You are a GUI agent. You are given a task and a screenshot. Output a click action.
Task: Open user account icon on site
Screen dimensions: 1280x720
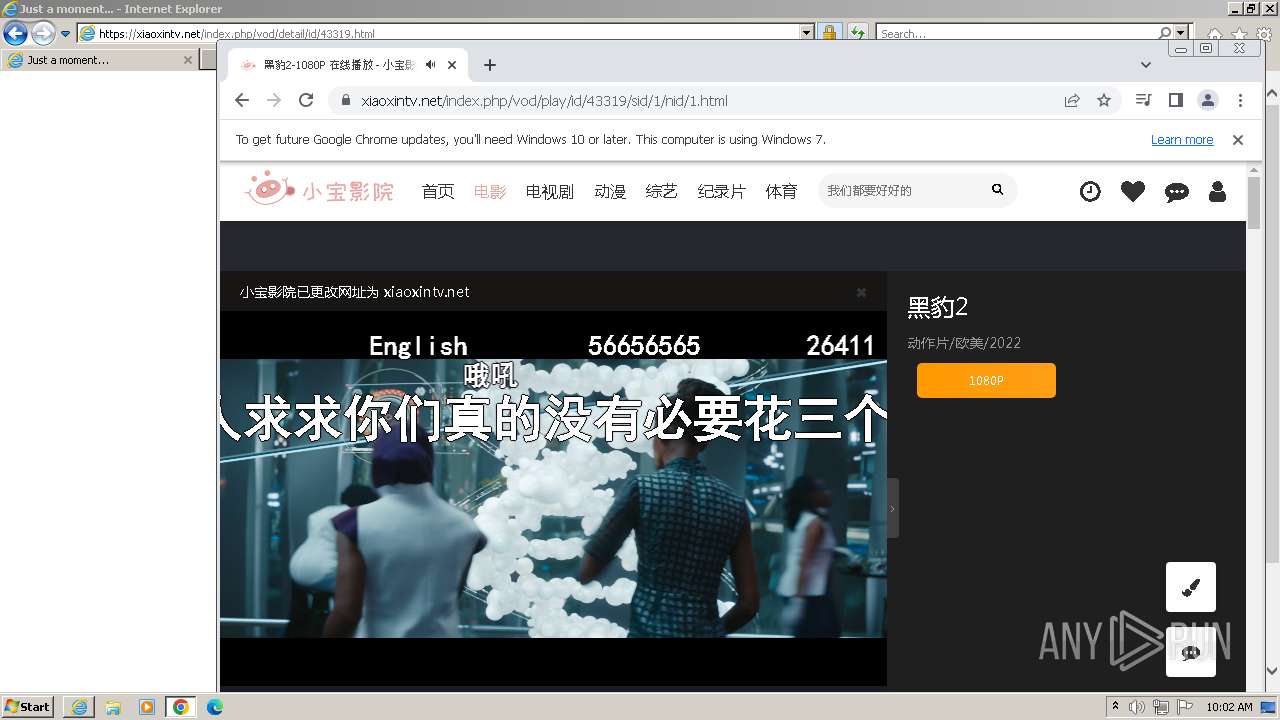(1217, 191)
